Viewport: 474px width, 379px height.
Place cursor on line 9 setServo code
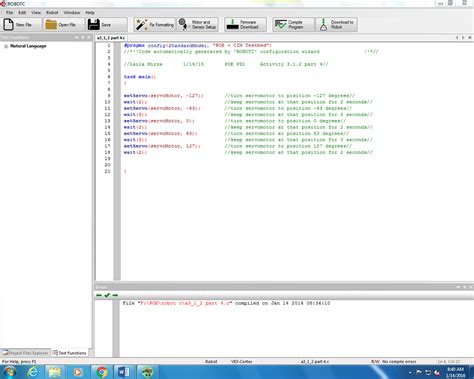coord(163,96)
